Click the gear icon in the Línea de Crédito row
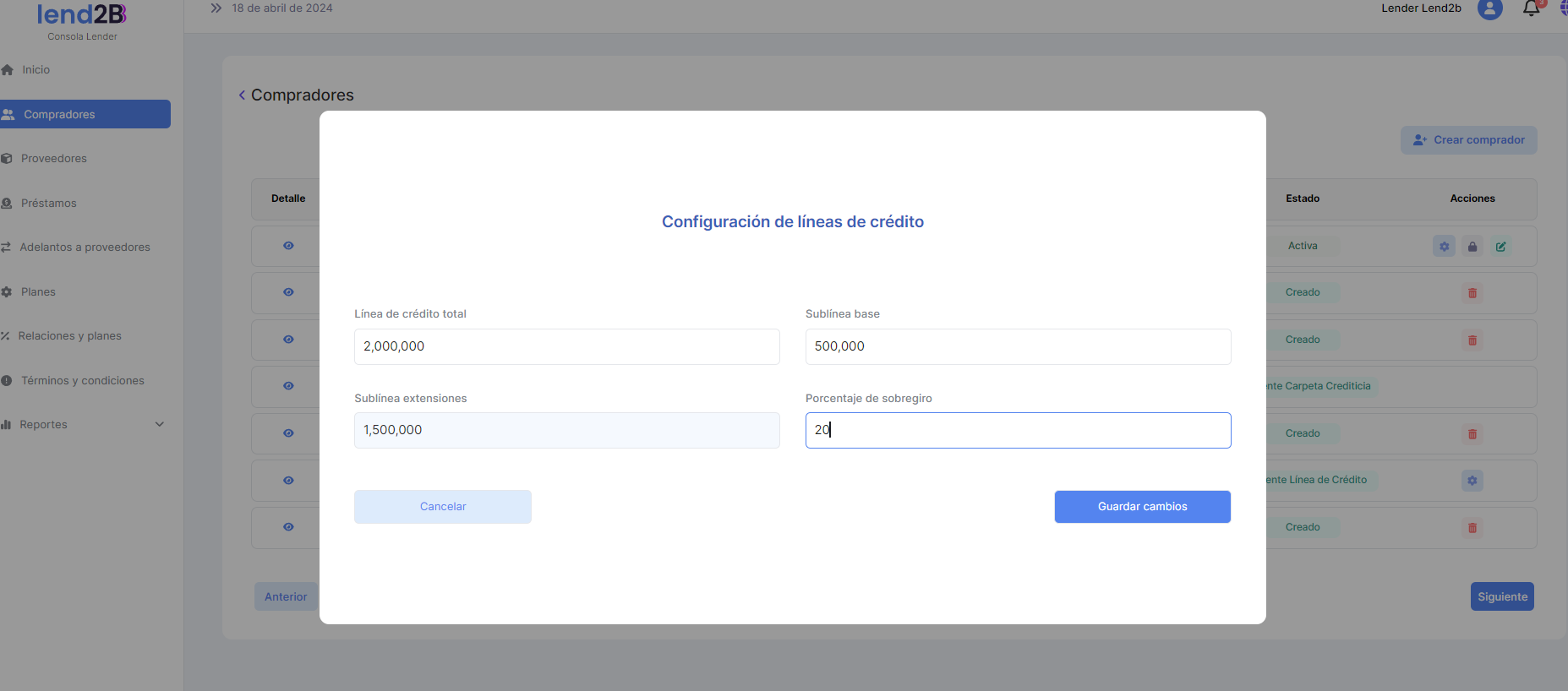1568x691 pixels. click(x=1472, y=481)
